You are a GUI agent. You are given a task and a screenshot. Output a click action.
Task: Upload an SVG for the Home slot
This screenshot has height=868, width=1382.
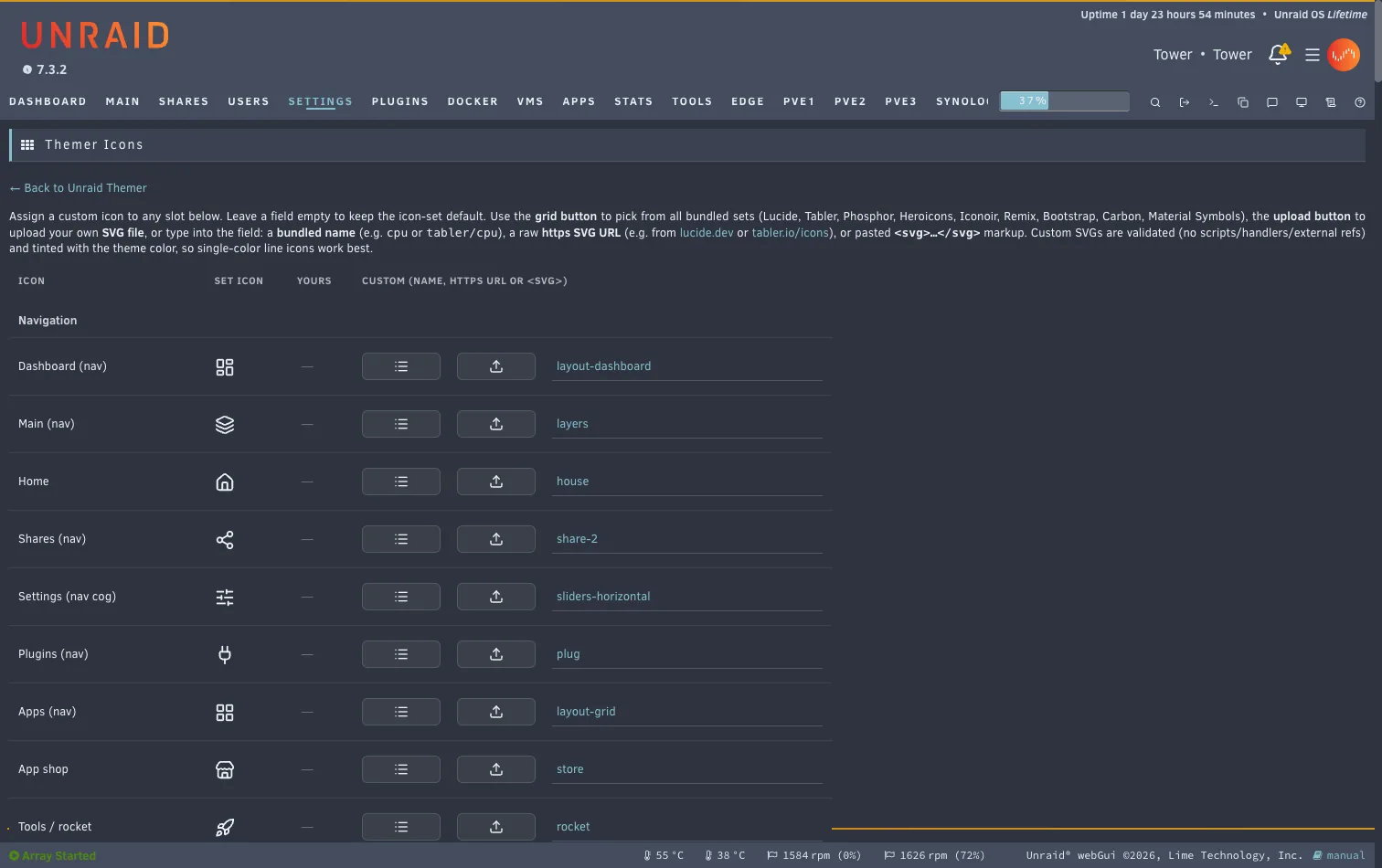click(x=496, y=482)
